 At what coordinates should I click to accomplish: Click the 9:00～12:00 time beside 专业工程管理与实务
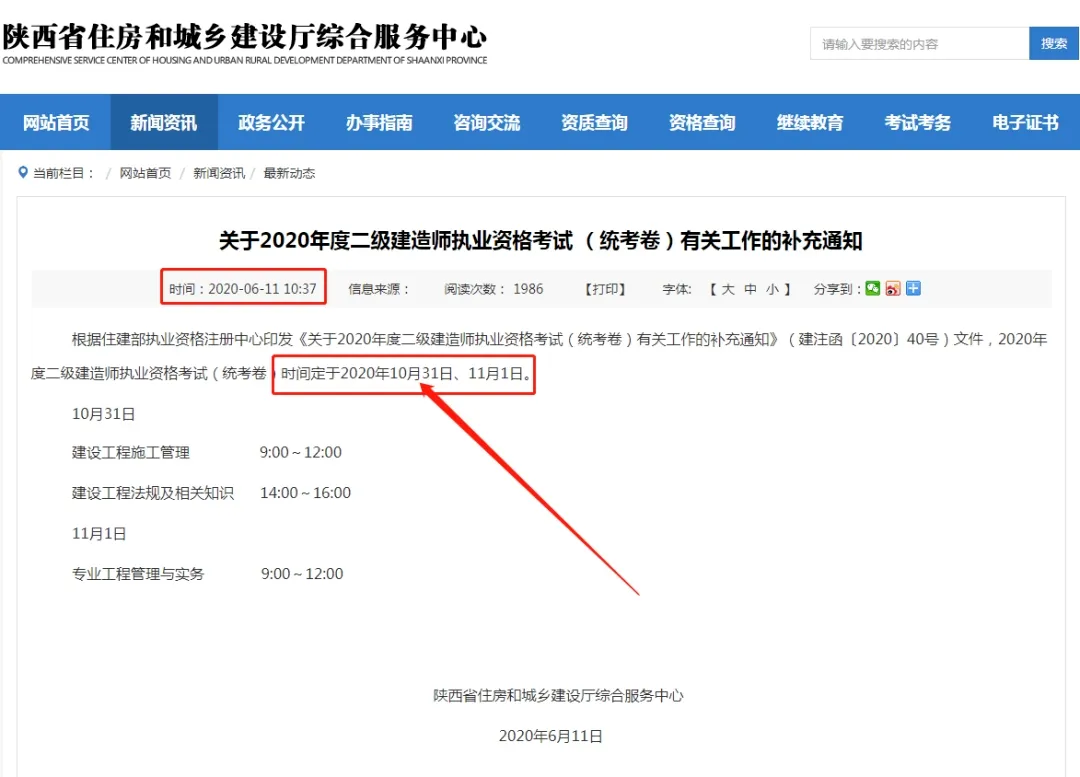coord(302,574)
